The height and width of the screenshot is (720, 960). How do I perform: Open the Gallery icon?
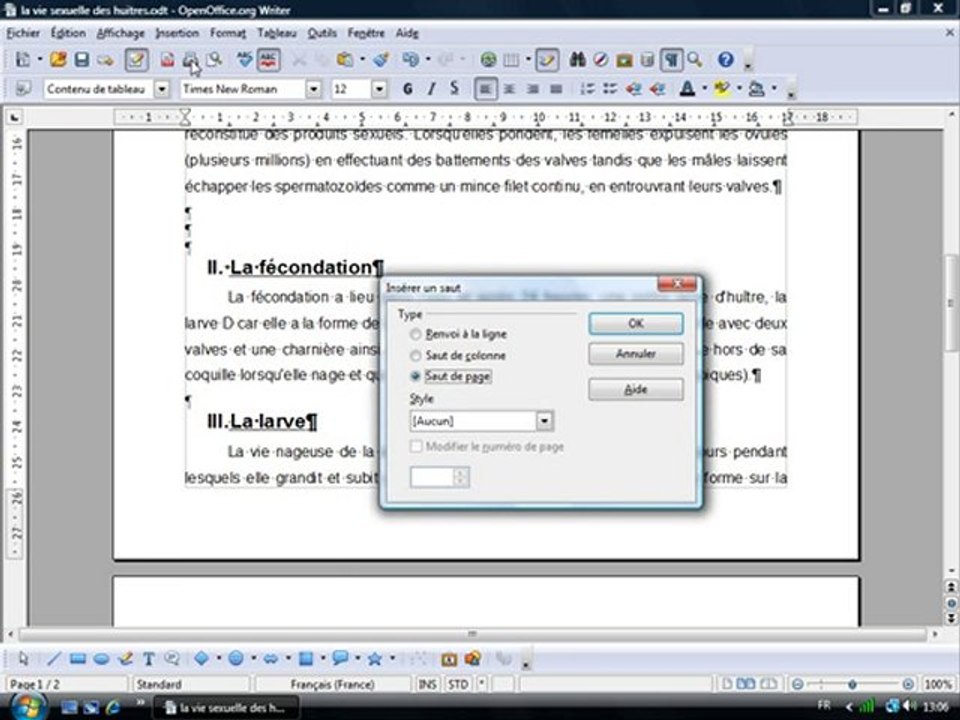point(624,59)
